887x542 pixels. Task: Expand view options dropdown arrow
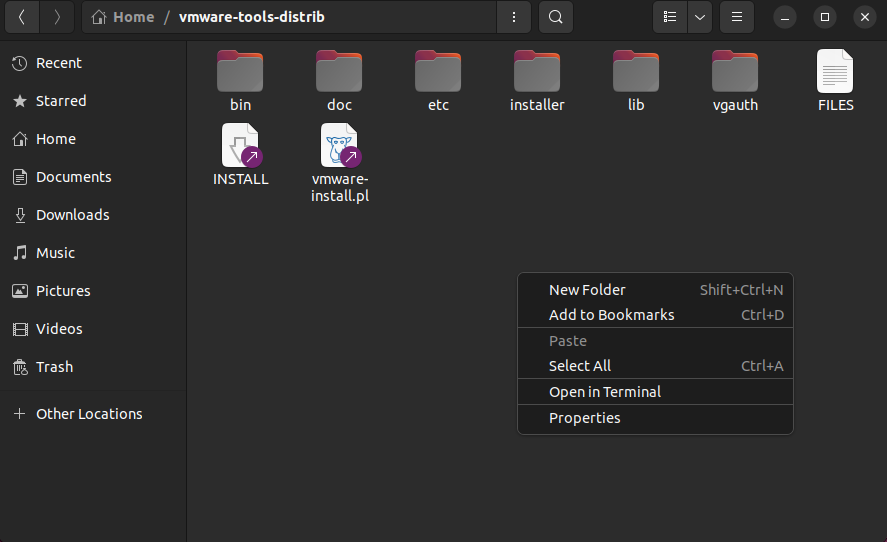point(700,17)
